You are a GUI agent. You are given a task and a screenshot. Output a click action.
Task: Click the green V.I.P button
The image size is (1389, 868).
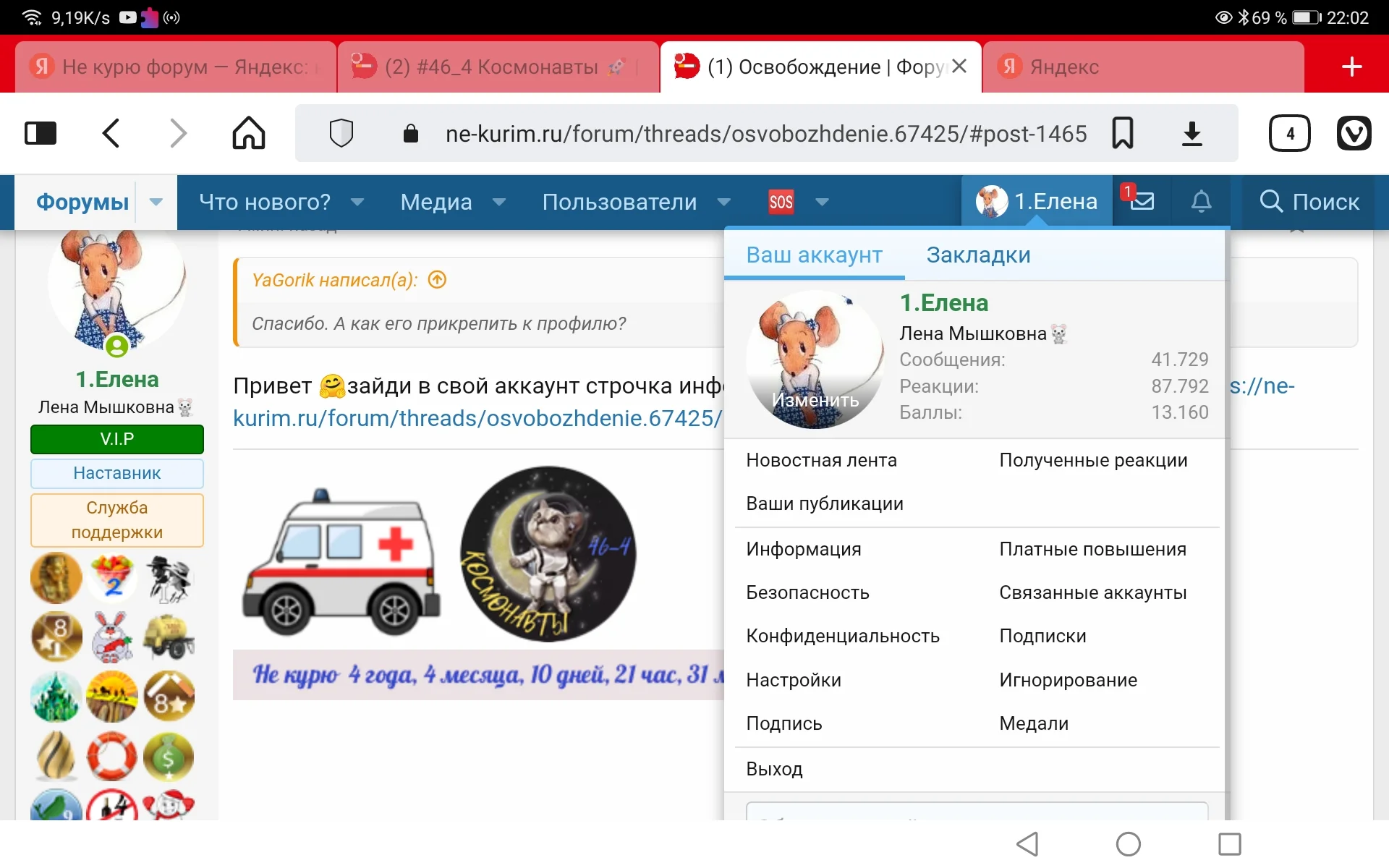(x=116, y=439)
